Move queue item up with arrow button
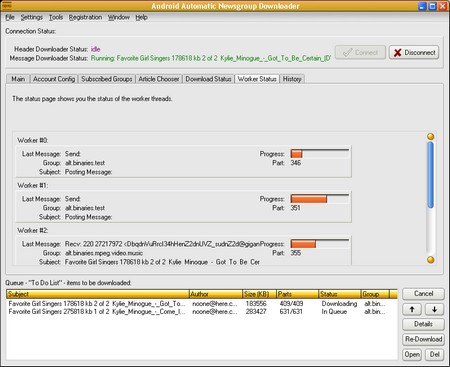Viewport: 450px width, 367px height. pos(412,309)
